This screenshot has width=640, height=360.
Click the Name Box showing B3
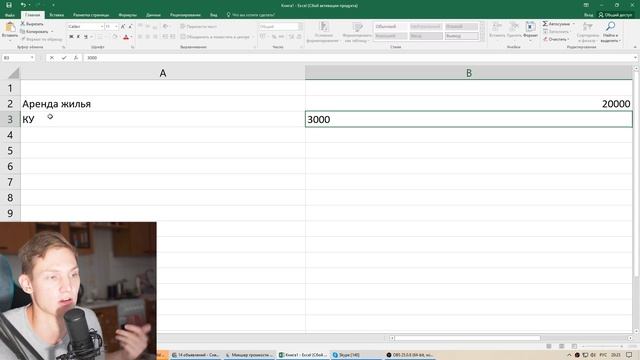(18, 58)
